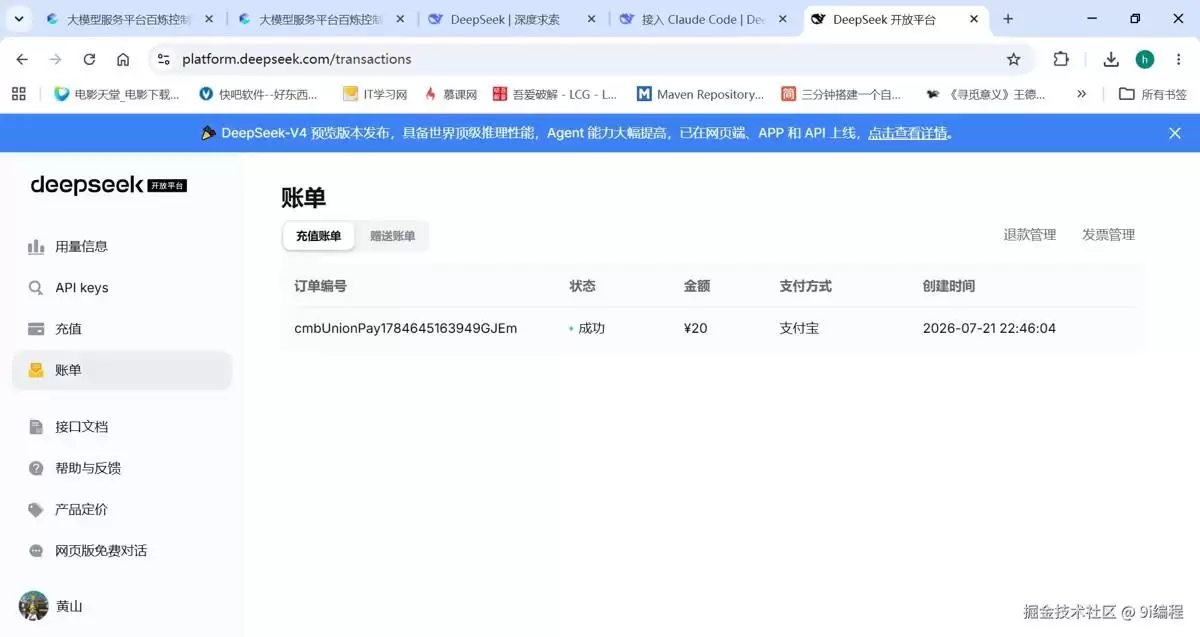Open 充值 in the sidebar
The image size is (1200, 637).
click(122, 329)
